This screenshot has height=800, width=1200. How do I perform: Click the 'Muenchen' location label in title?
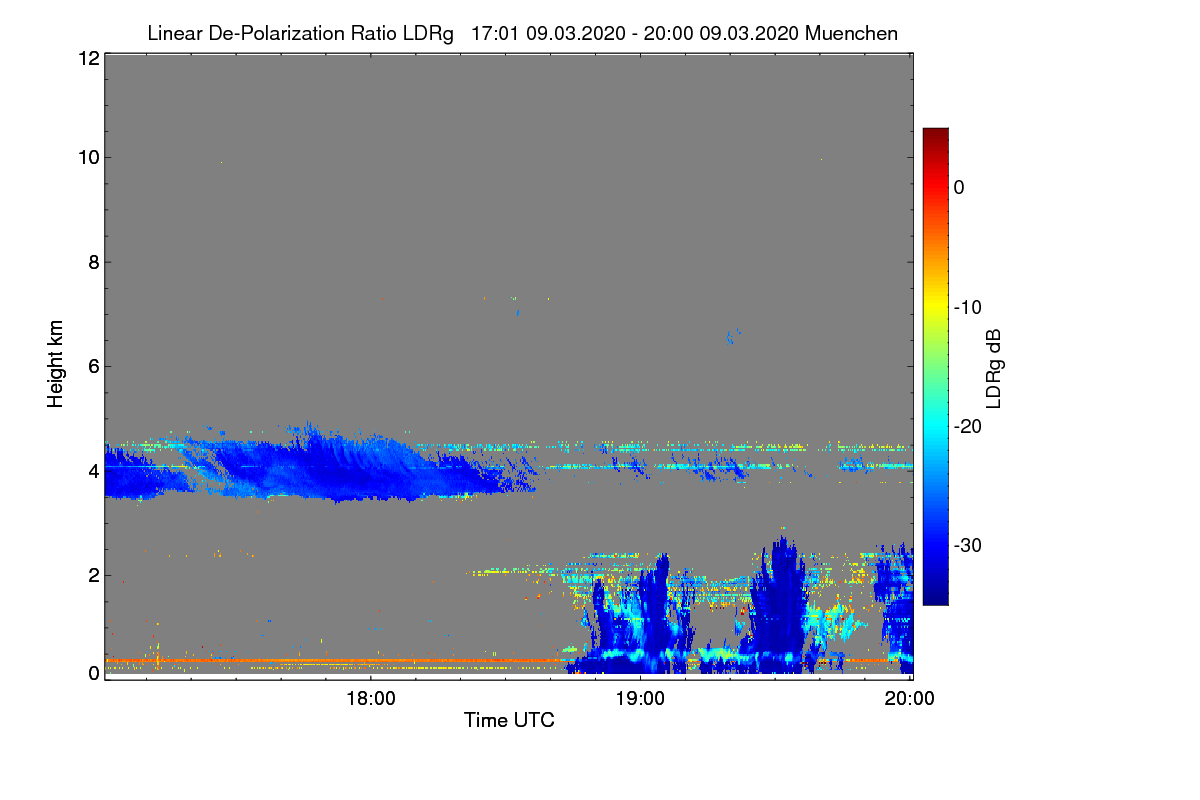[x=851, y=34]
